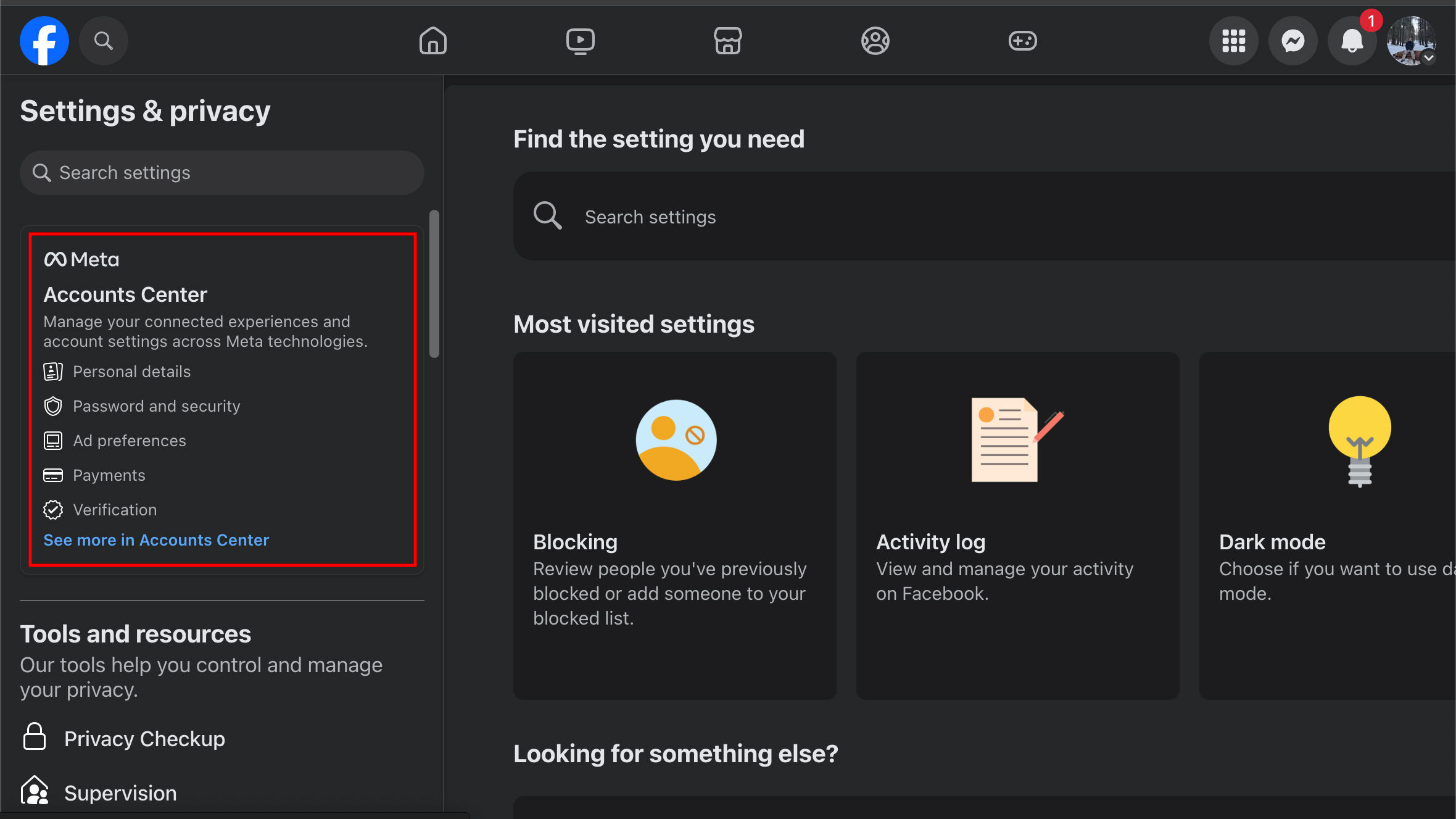Click the Facebook logo icon
Viewport: 1456px width, 819px height.
pos(44,41)
